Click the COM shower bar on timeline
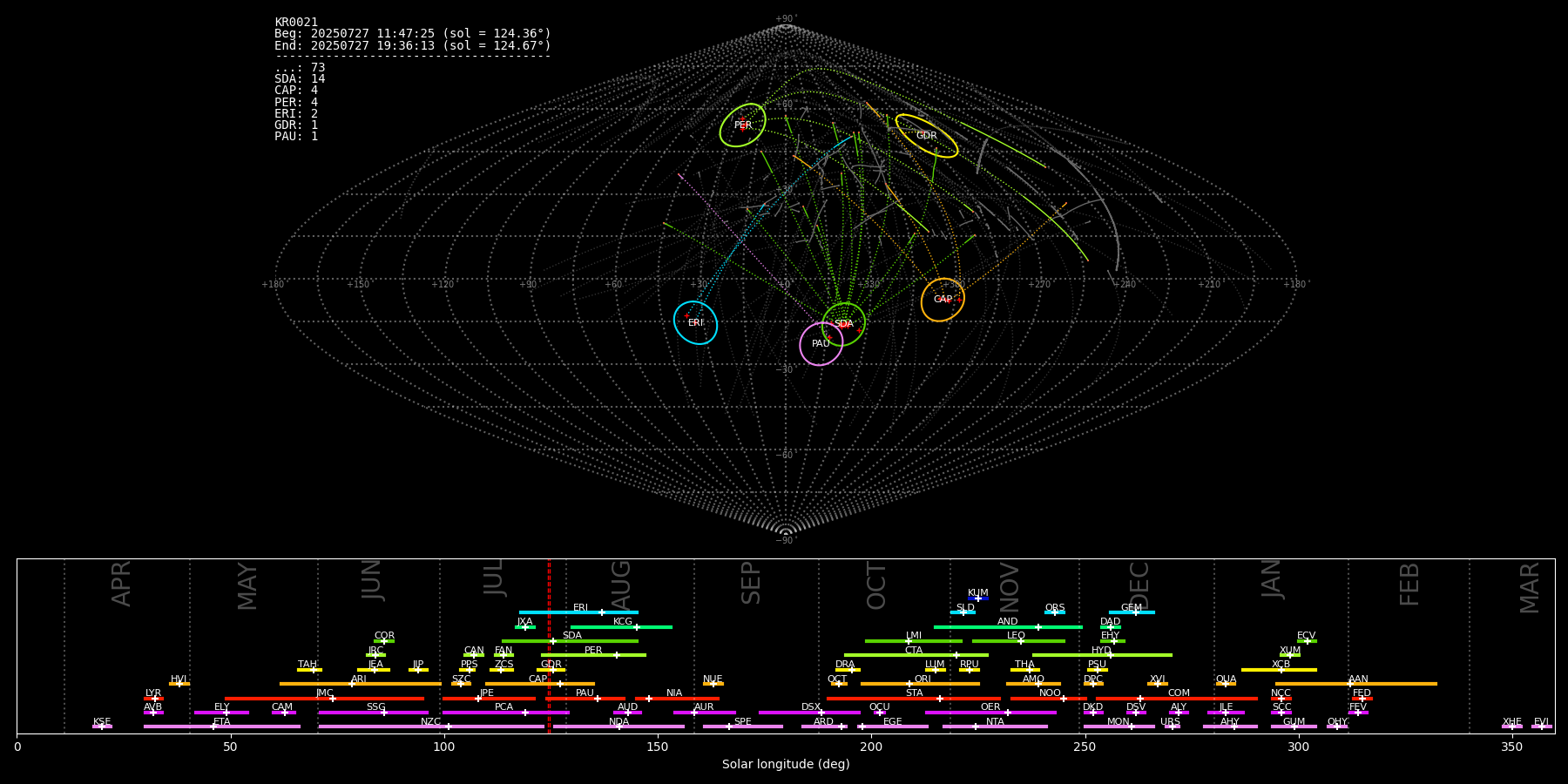Viewport: 1568px width, 784px height. click(x=1178, y=699)
